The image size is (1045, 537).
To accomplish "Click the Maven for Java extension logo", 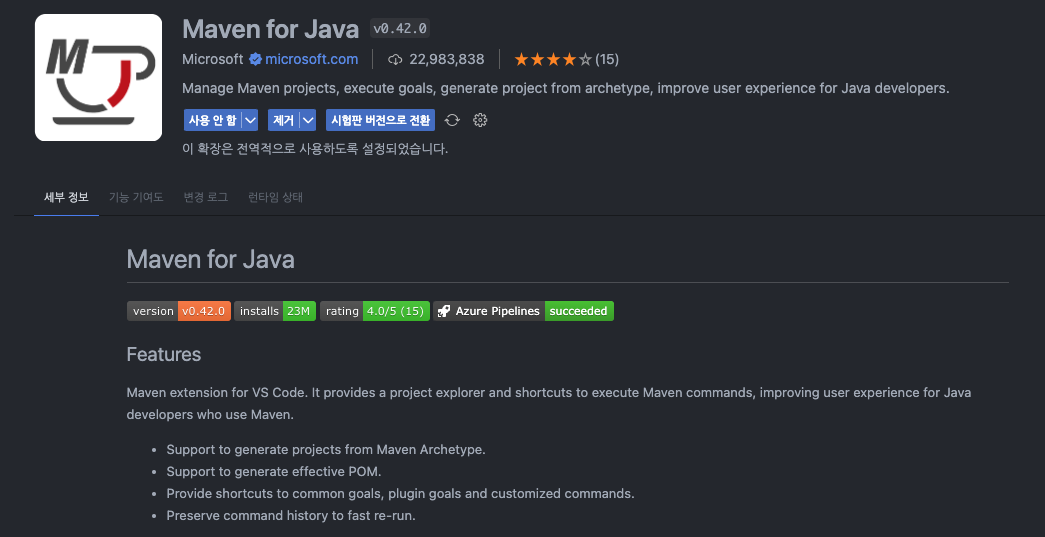I will click(98, 78).
